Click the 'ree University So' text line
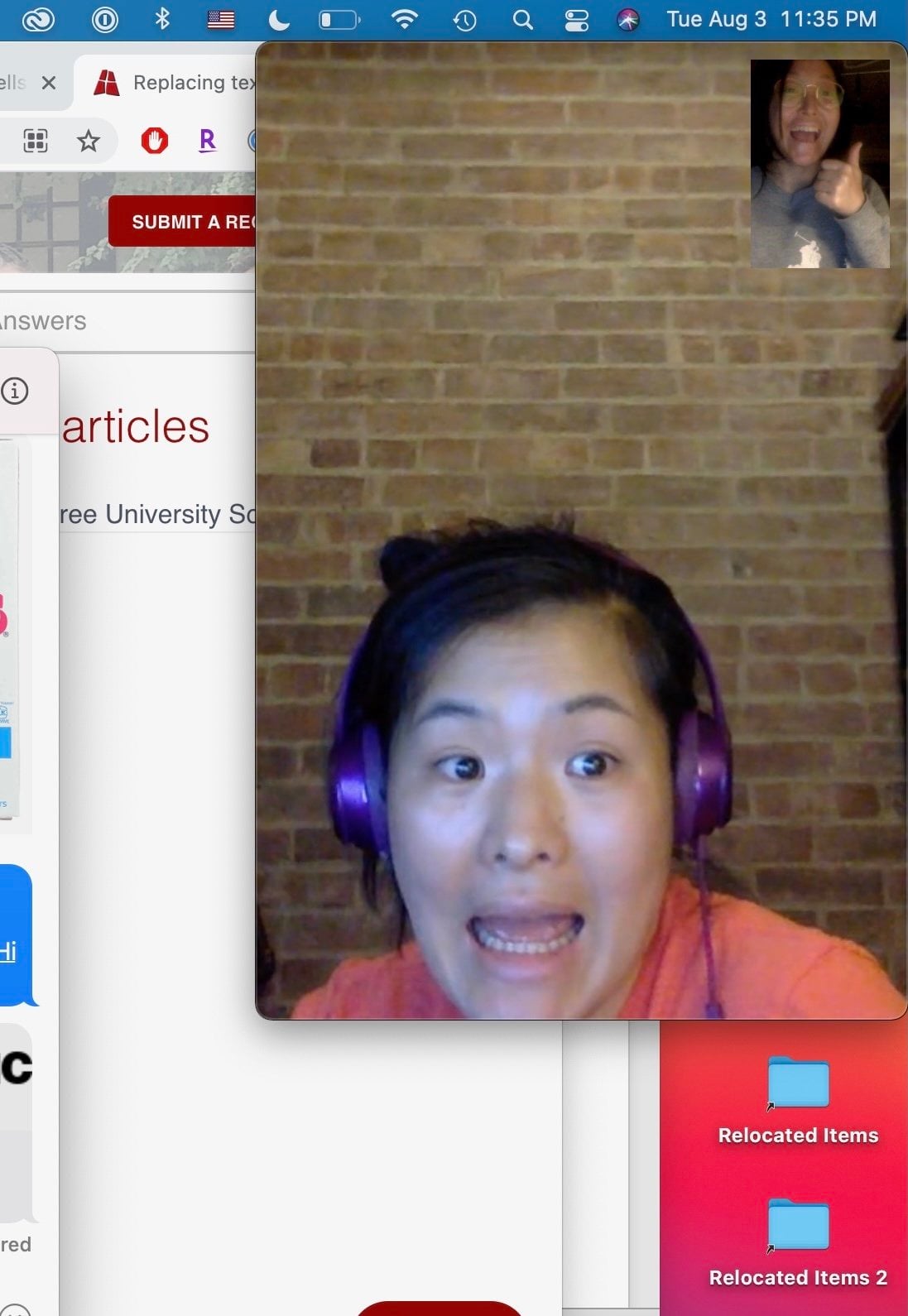 click(157, 514)
